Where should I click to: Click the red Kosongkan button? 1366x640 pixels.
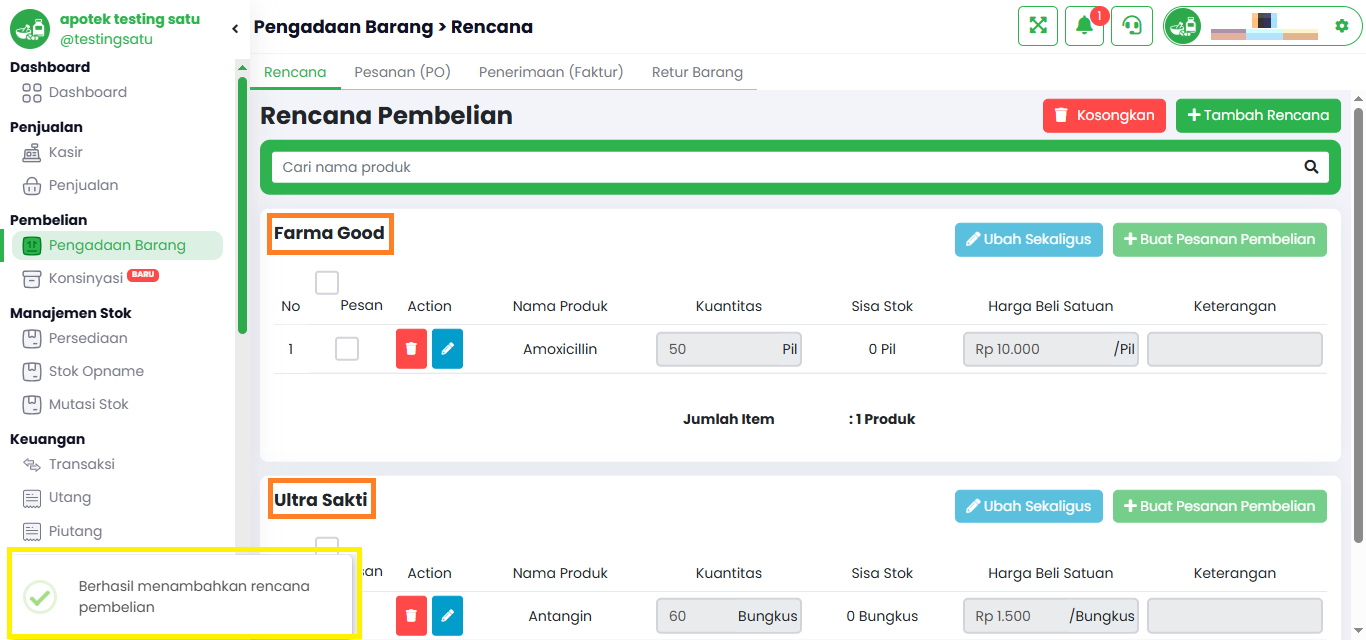(x=1105, y=115)
